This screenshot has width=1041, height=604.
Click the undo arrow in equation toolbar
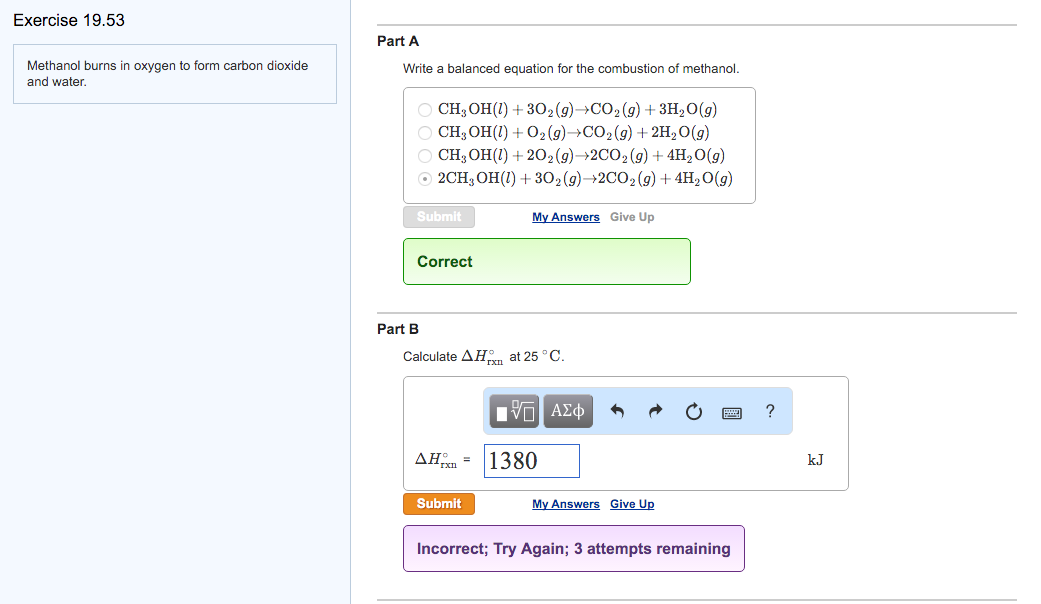[617, 411]
